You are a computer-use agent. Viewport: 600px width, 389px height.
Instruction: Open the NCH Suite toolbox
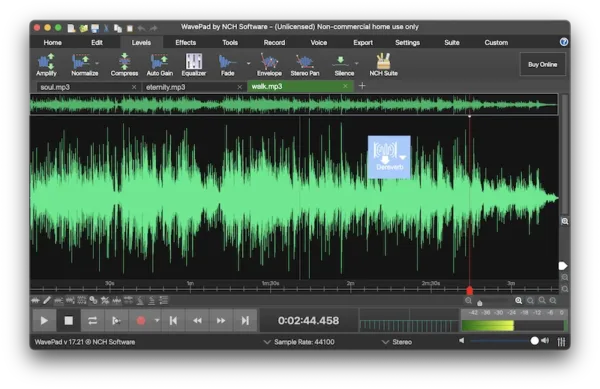[383, 65]
